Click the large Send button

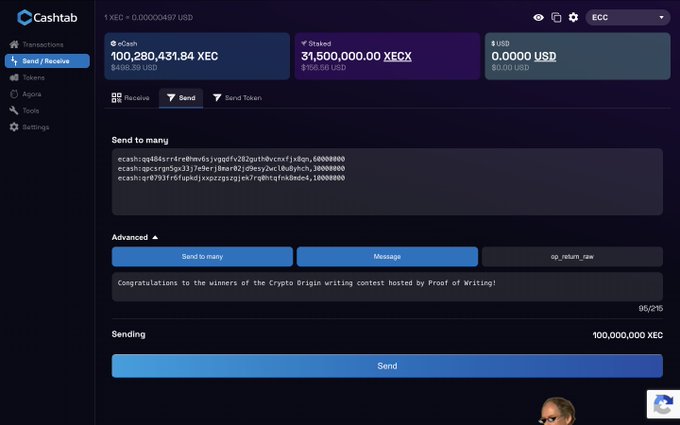point(387,366)
